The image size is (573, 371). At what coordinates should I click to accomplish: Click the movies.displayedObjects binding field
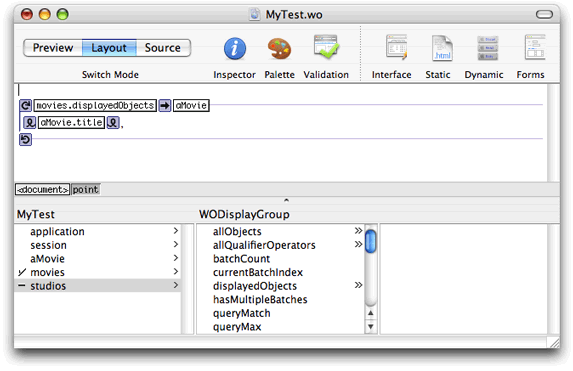95,105
